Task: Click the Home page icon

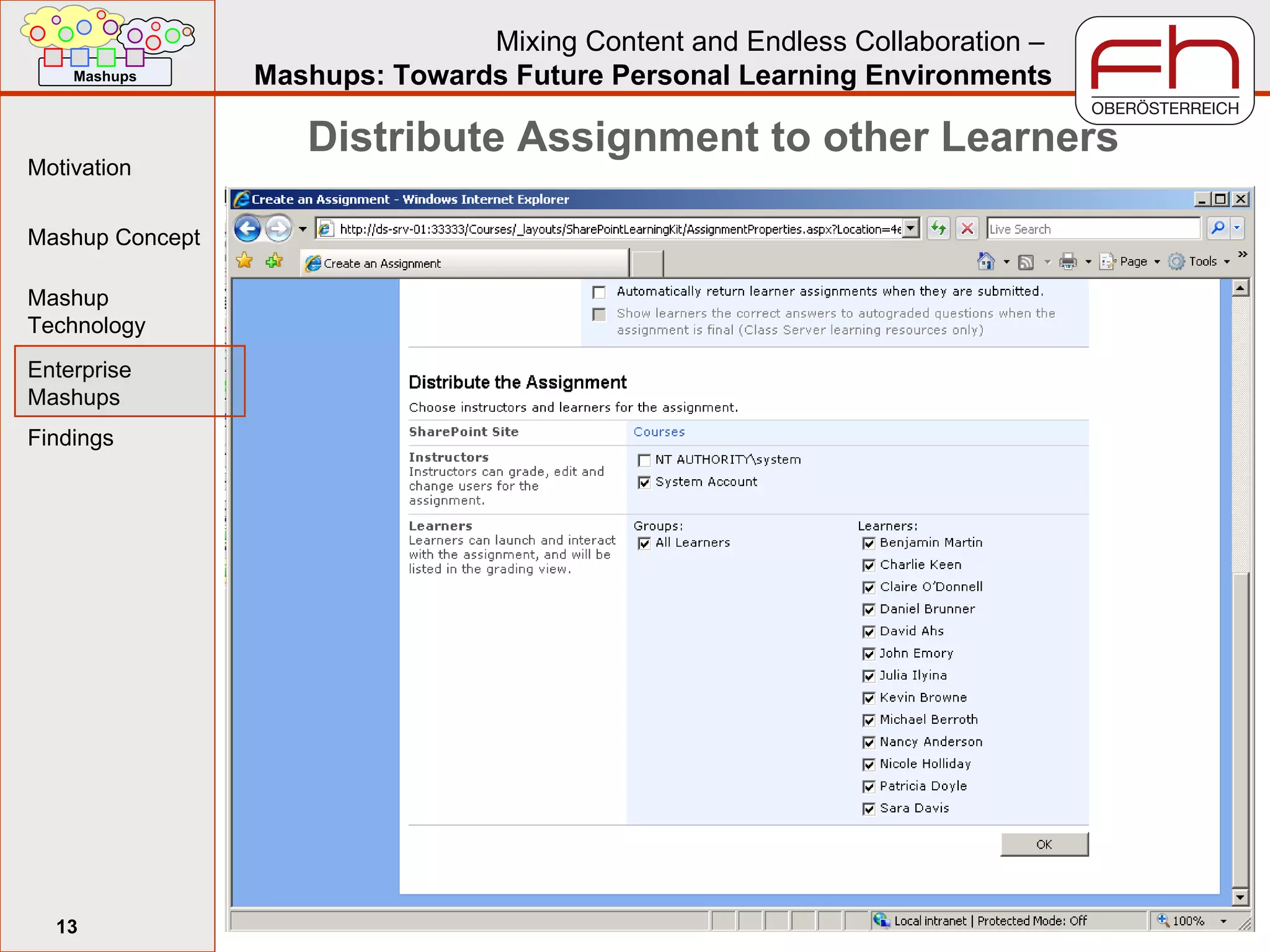Action: click(x=985, y=261)
